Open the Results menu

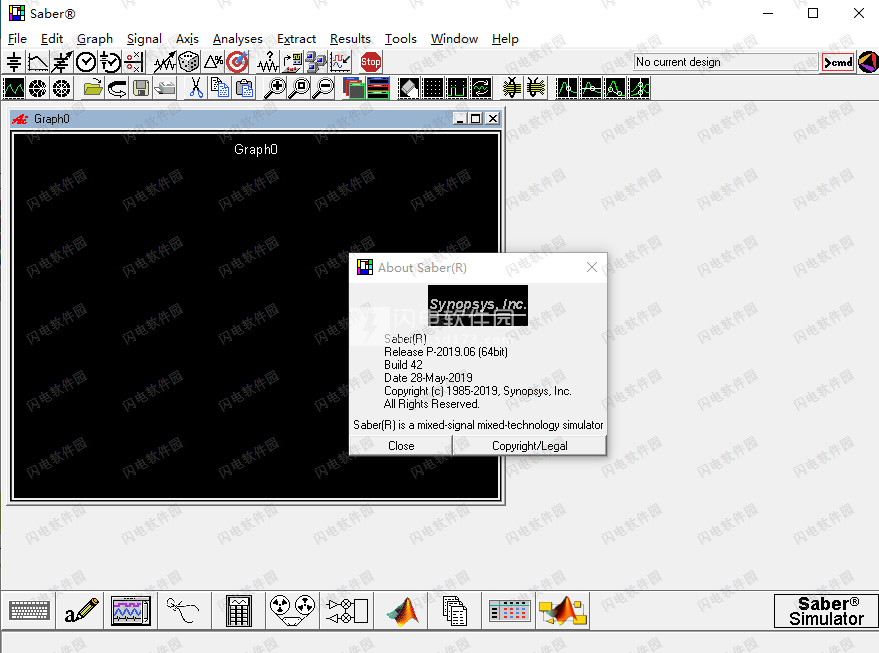point(350,39)
